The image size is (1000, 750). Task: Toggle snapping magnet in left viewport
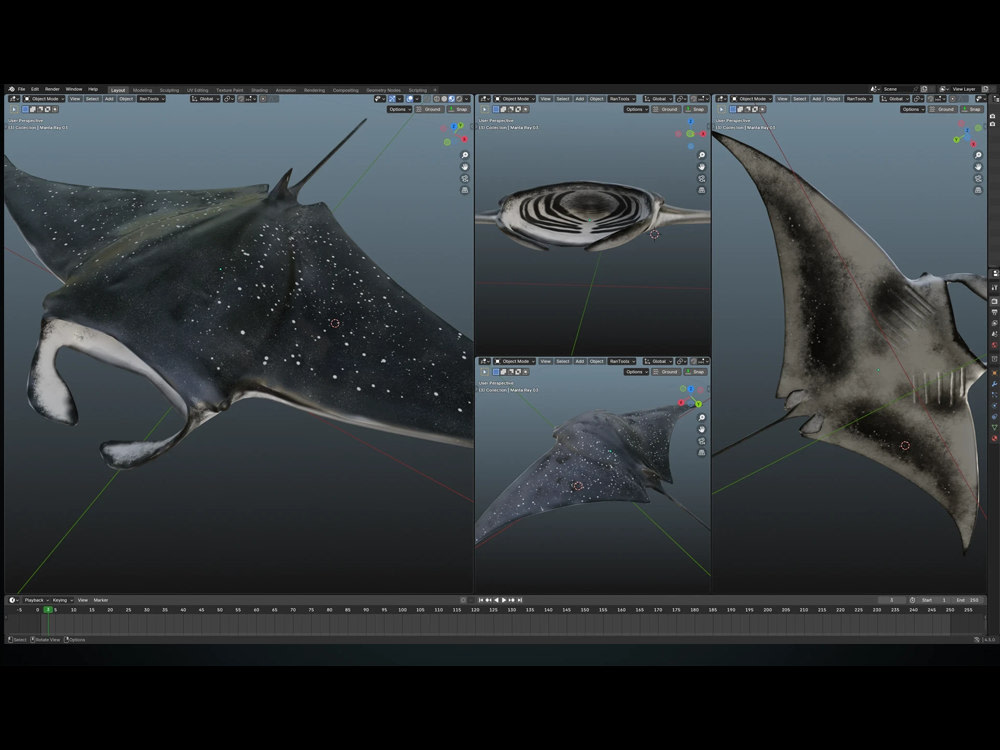click(242, 99)
